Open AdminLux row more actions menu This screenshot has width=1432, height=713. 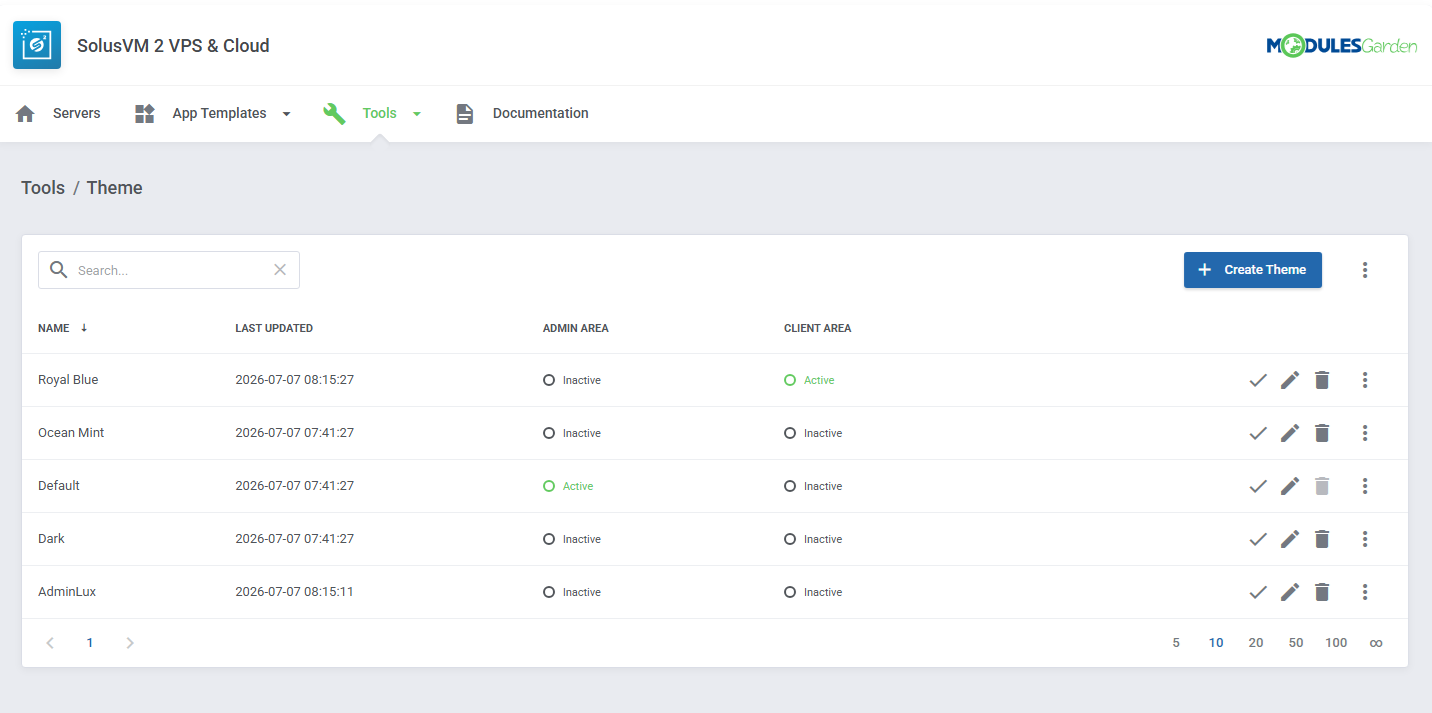tap(1365, 592)
